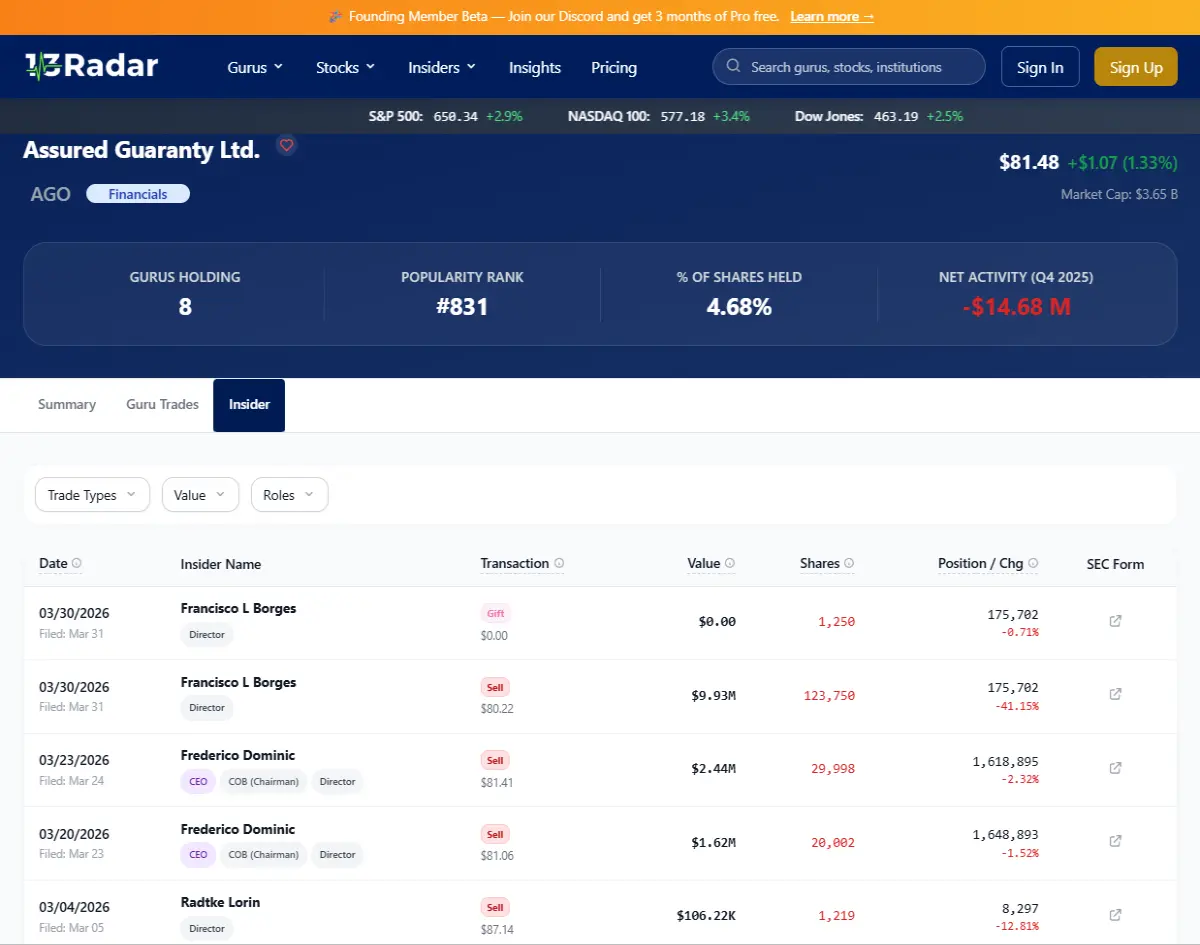Screen dimensions: 1200x945
Task: Click the Gift transaction badge
Action: coord(495,613)
